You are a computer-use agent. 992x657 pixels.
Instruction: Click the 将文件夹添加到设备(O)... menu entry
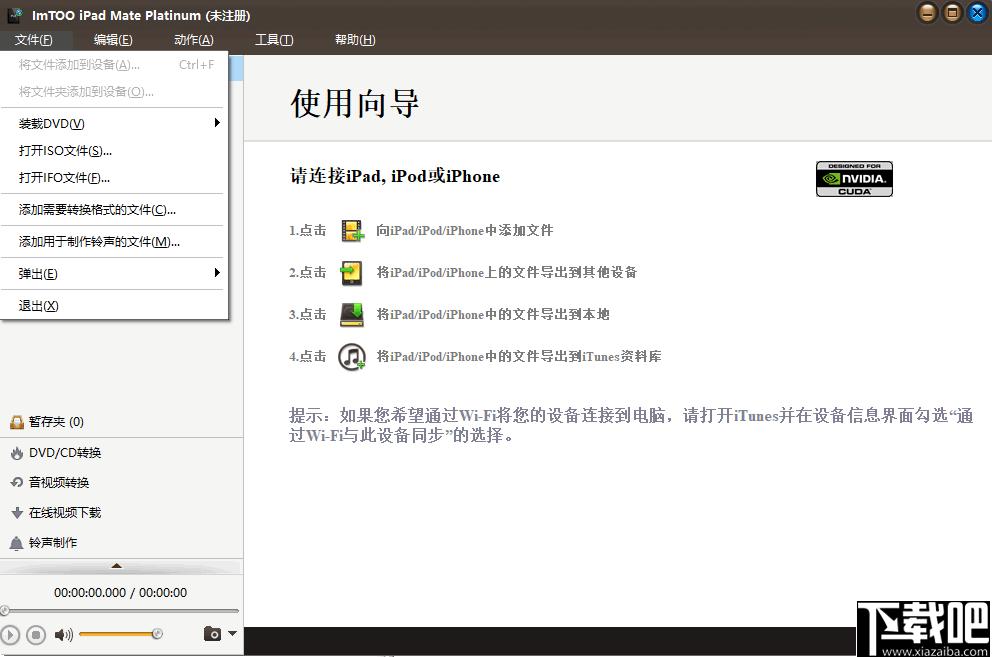pos(114,92)
